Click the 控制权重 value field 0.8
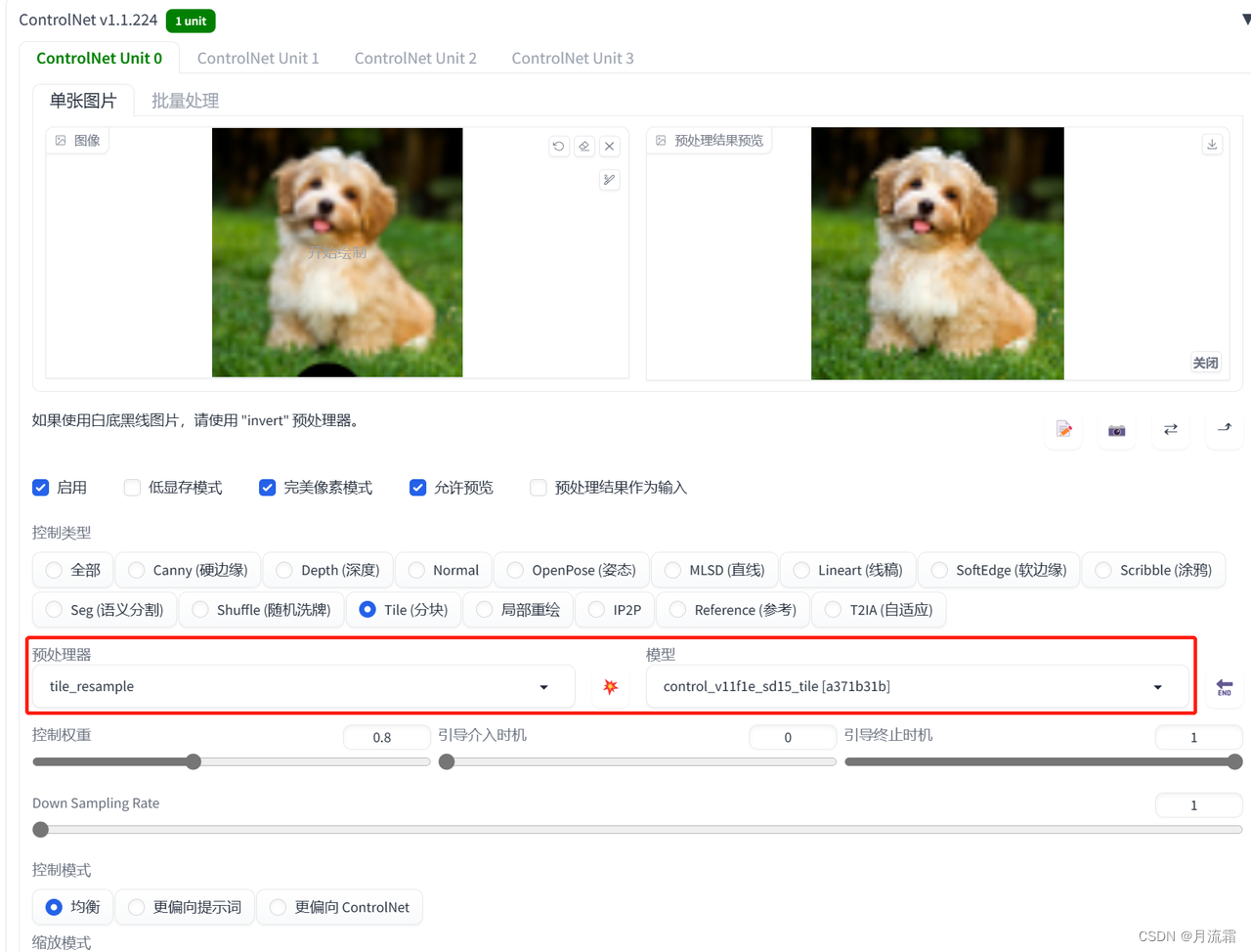Image resolution: width=1251 pixels, height=952 pixels. coord(386,737)
